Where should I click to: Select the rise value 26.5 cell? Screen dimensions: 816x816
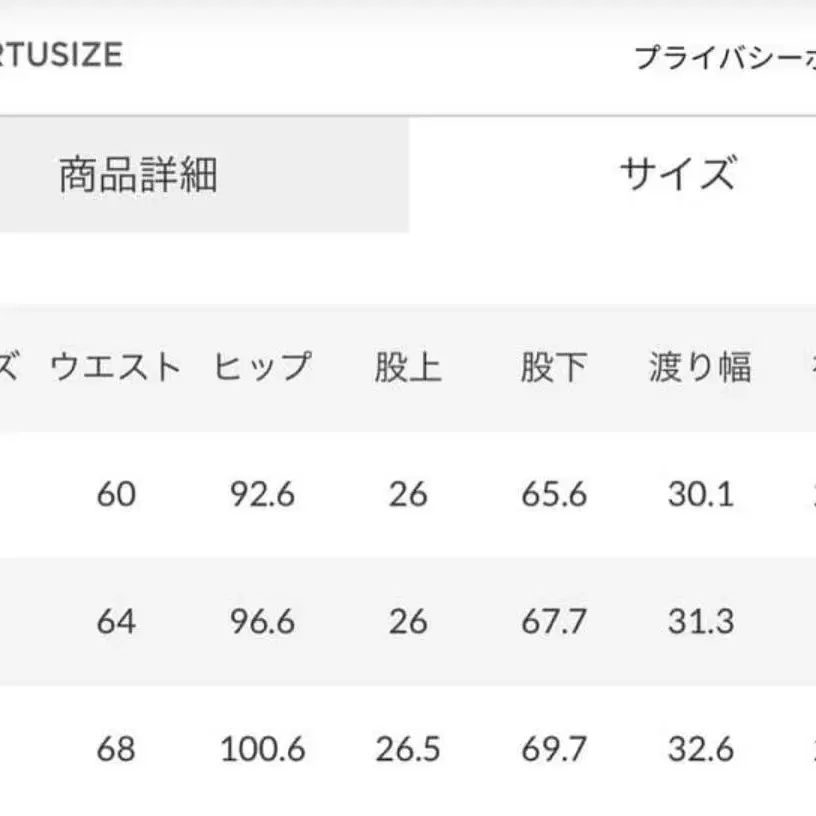click(x=408, y=748)
